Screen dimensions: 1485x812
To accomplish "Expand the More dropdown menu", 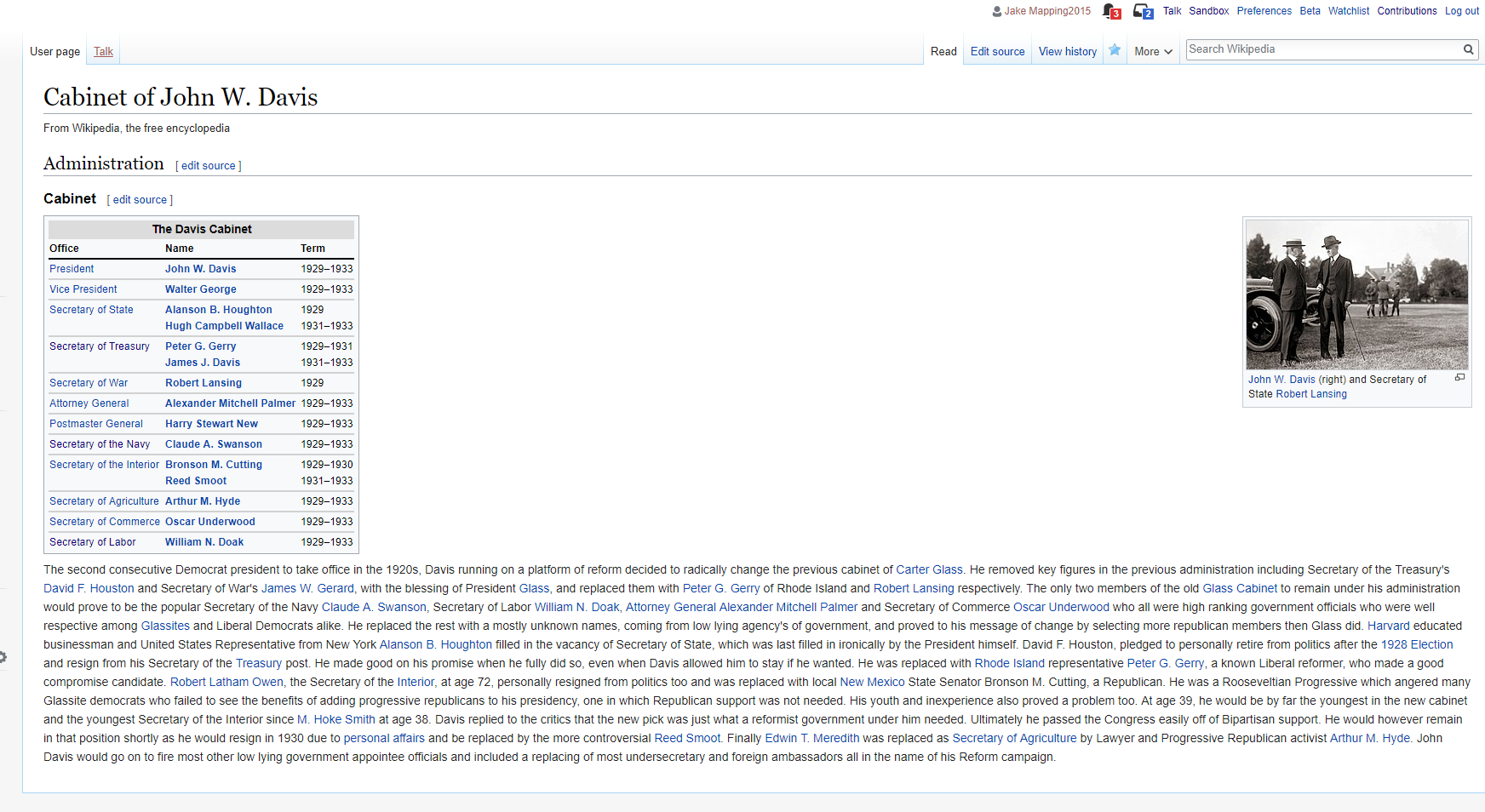I will [x=1153, y=52].
